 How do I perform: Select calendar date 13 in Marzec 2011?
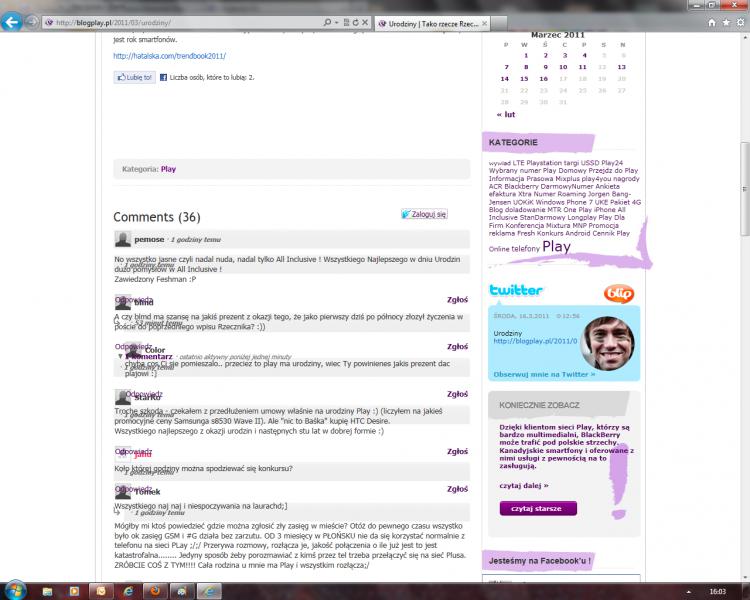(621, 67)
